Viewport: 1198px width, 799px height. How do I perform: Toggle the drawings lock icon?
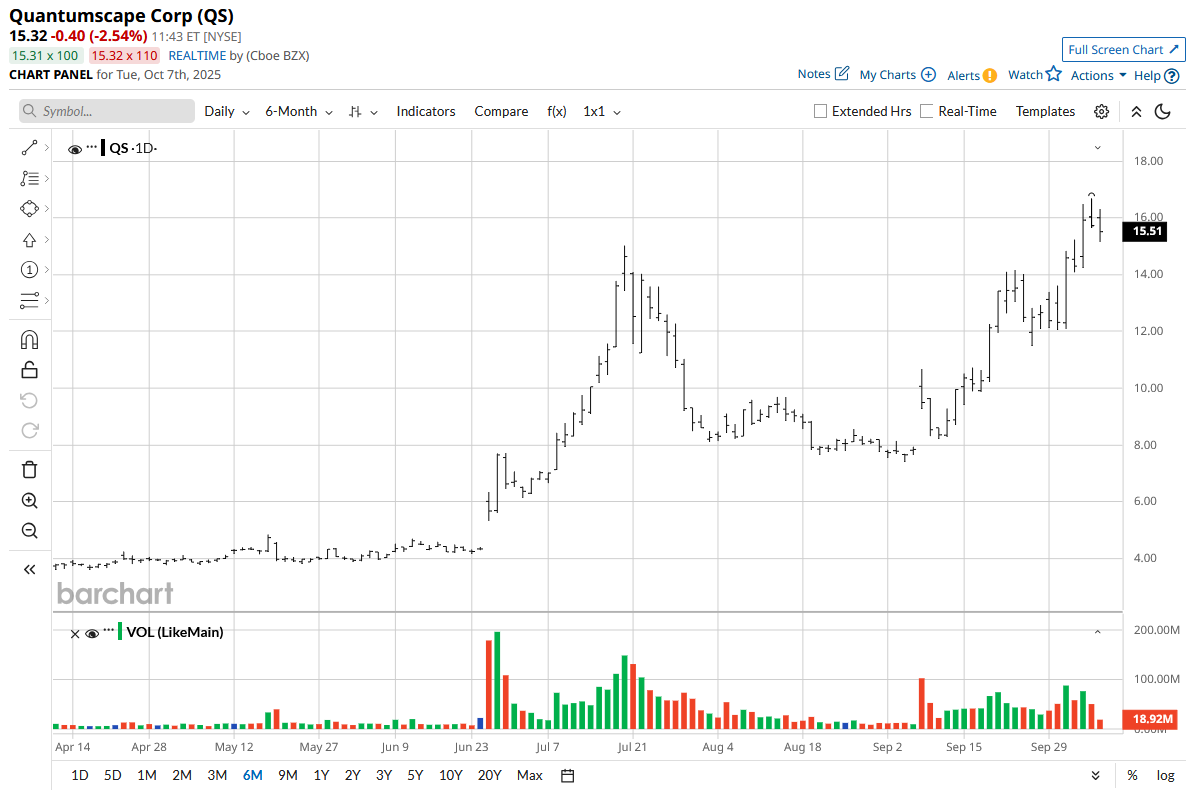pos(29,370)
